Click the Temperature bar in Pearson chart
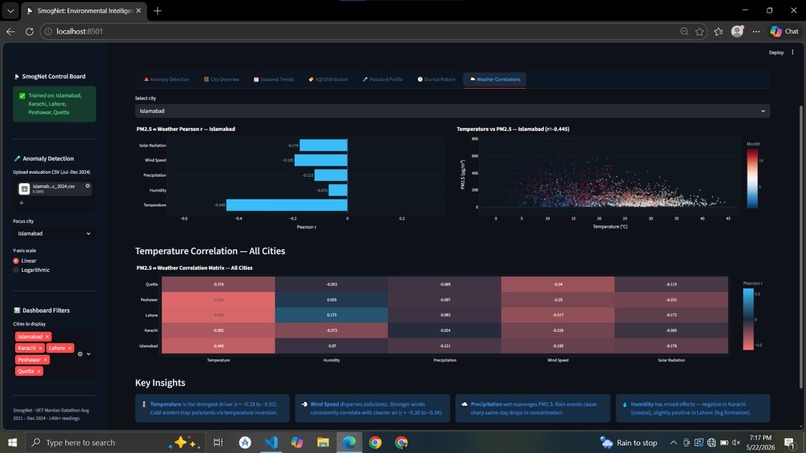Screen dimensions: 806x453 tap(287, 205)
